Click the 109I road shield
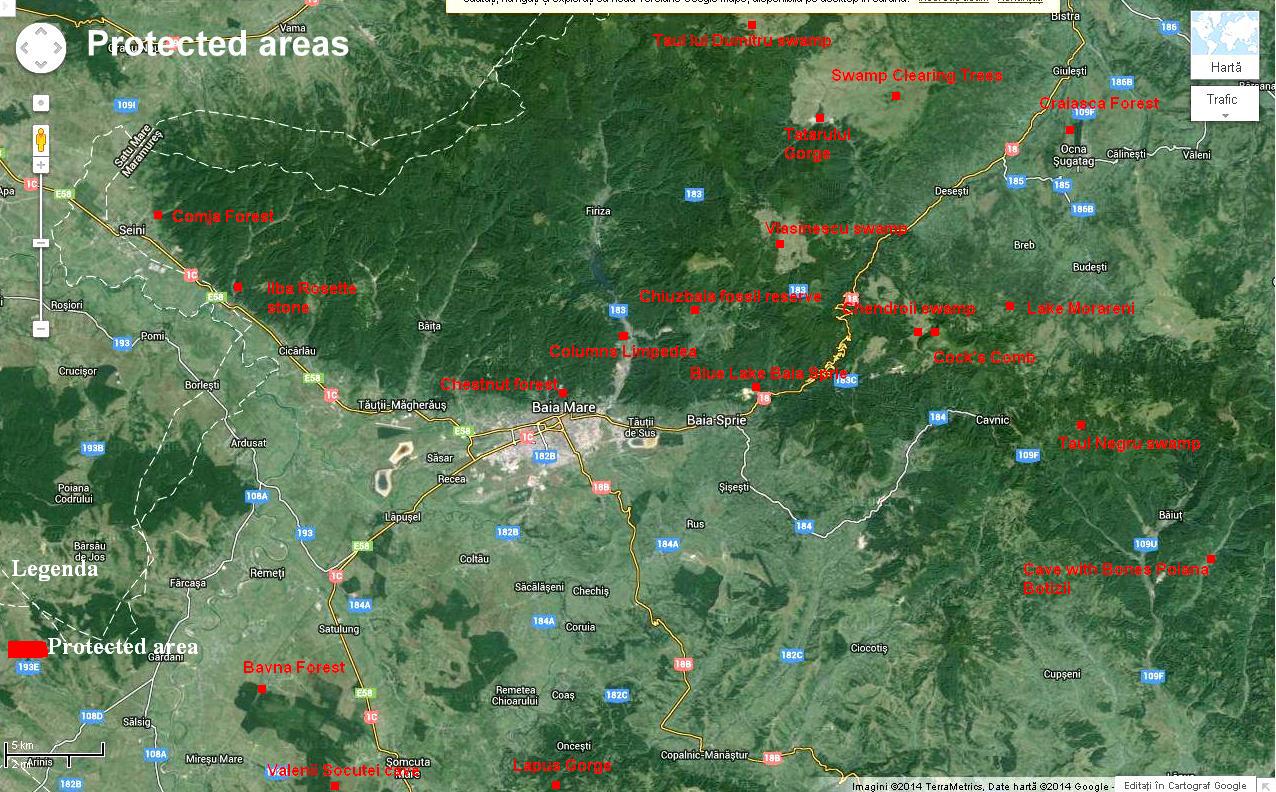The width and height of the screenshot is (1276, 792). [x=126, y=105]
